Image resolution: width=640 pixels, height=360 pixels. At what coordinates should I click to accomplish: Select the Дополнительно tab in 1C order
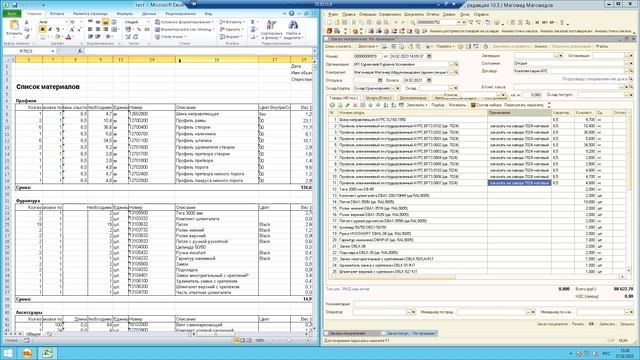tap(413, 98)
